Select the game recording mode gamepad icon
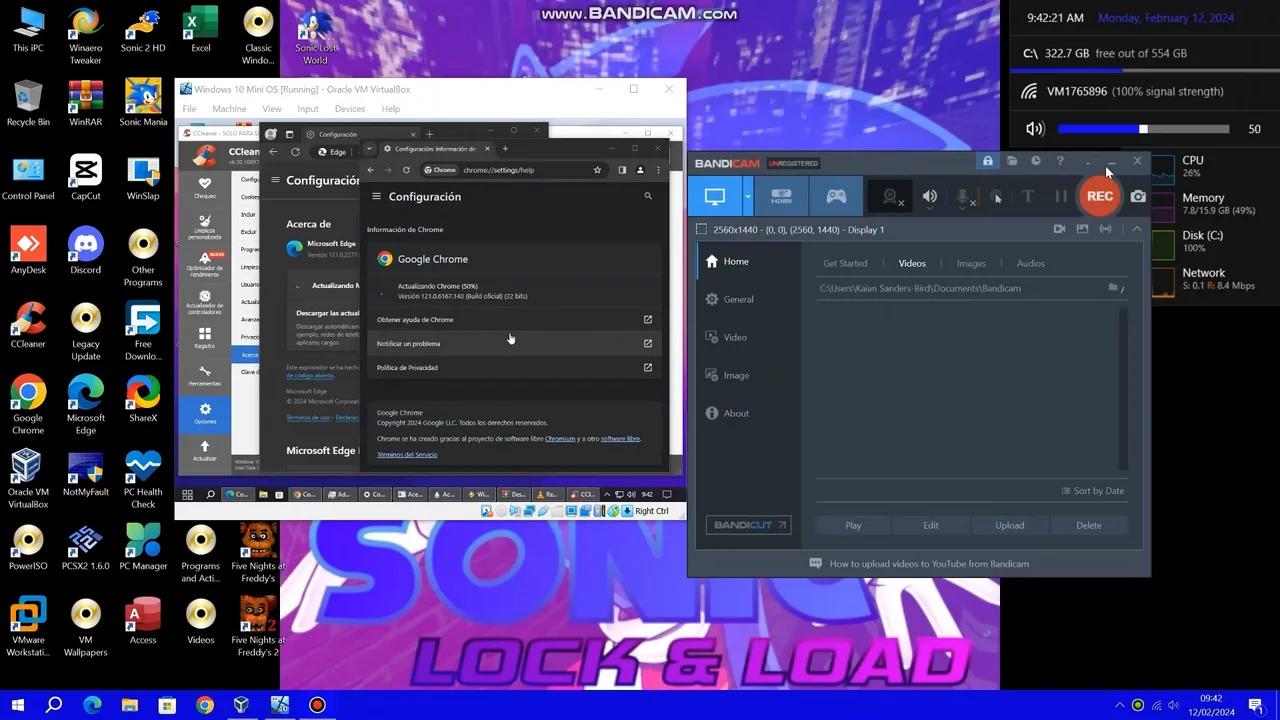 (835, 196)
